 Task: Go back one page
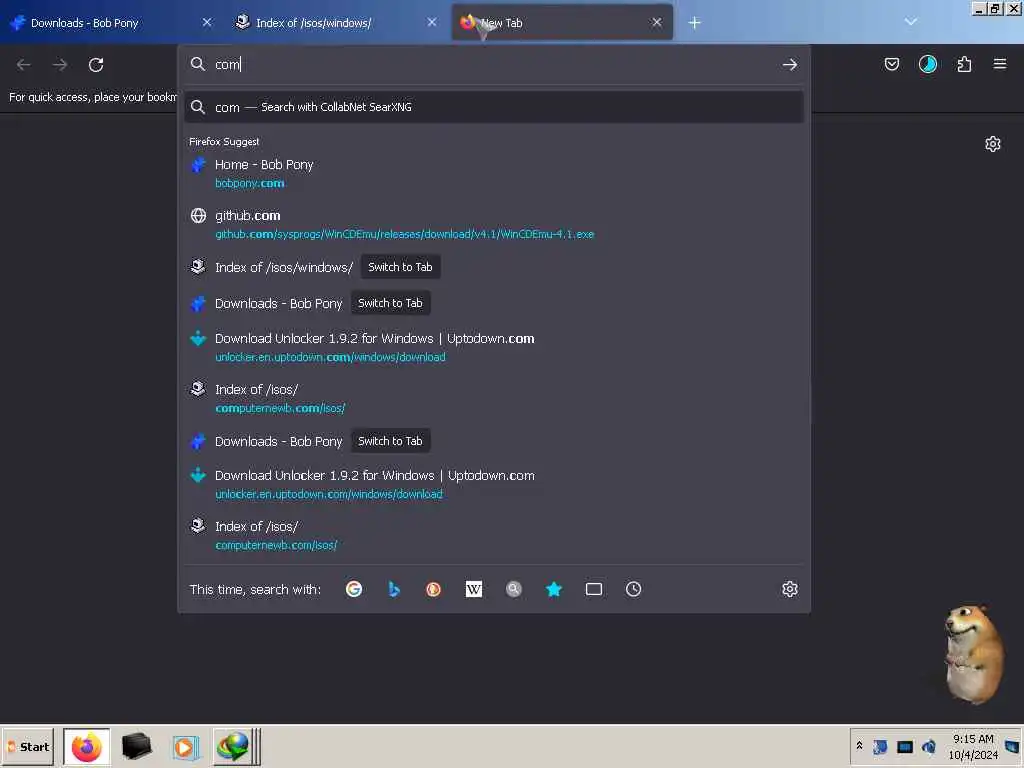pyautogui.click(x=24, y=65)
